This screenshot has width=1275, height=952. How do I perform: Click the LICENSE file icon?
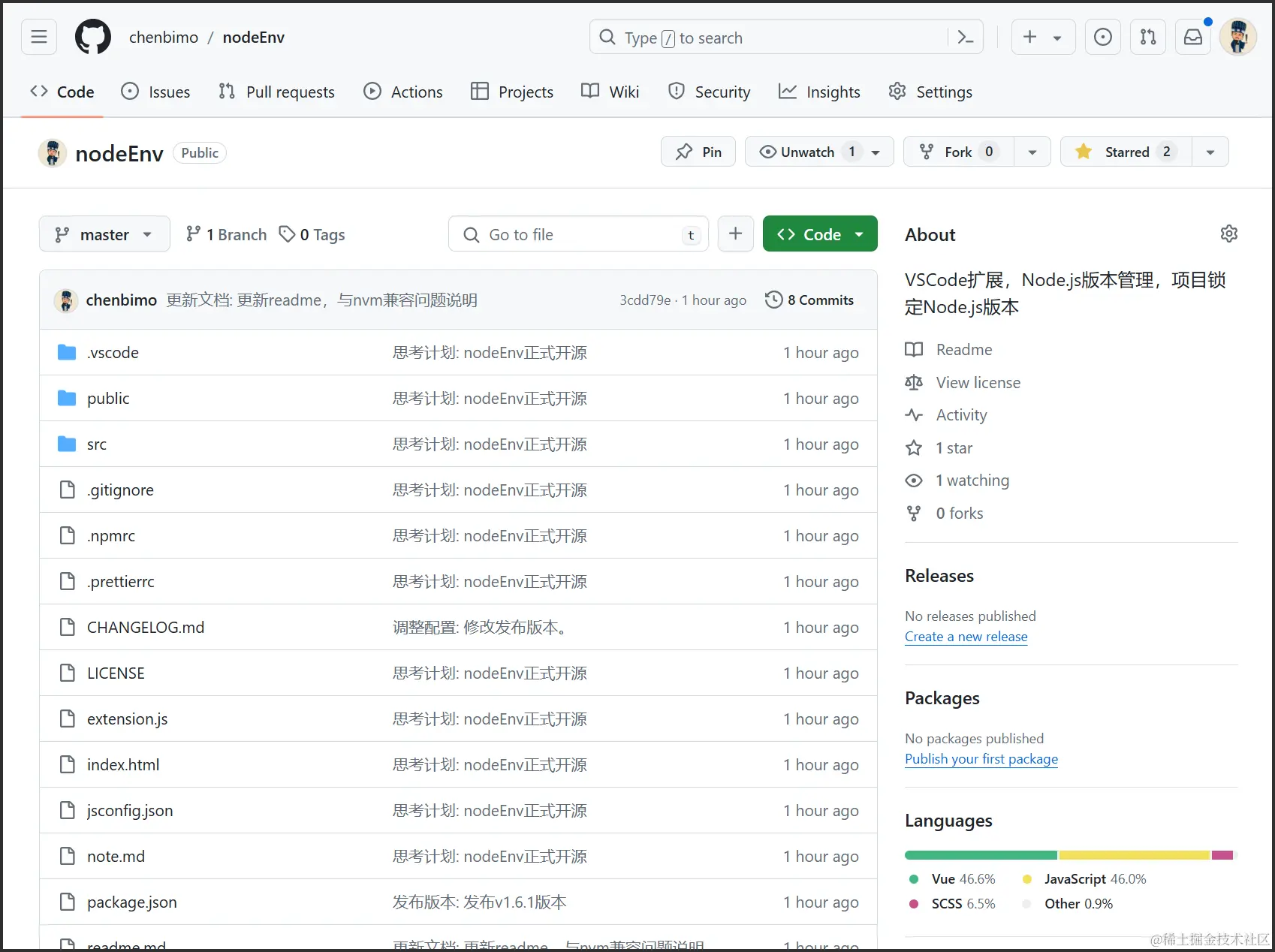[x=68, y=673]
